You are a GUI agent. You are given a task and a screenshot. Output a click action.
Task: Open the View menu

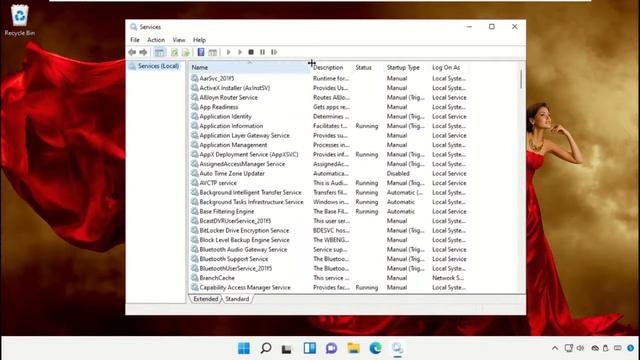(179, 40)
